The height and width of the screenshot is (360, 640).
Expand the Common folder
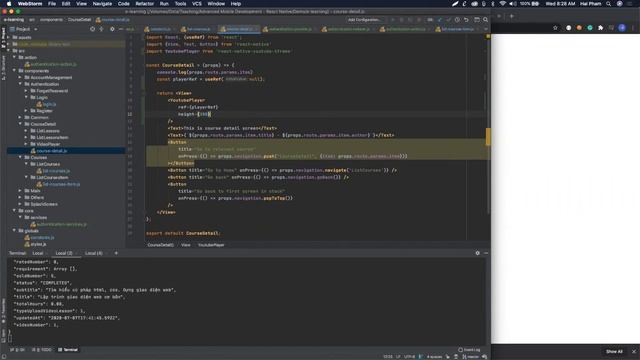click(20, 117)
